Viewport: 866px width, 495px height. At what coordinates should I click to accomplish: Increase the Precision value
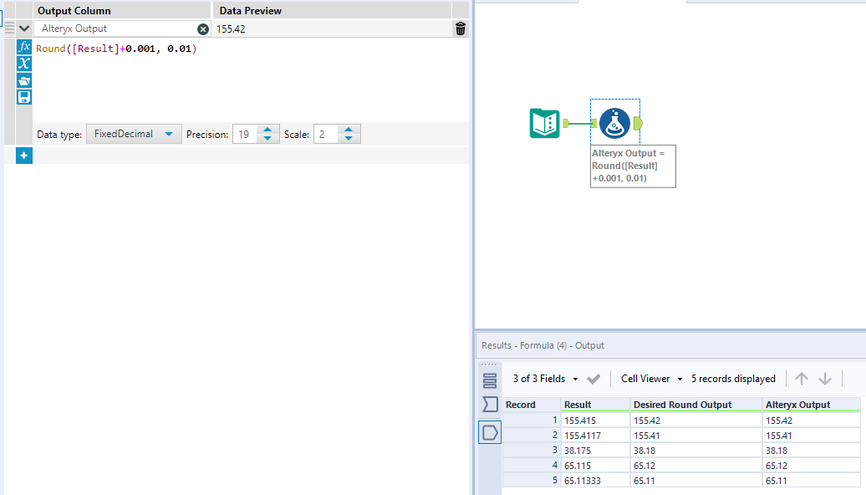coord(267,129)
